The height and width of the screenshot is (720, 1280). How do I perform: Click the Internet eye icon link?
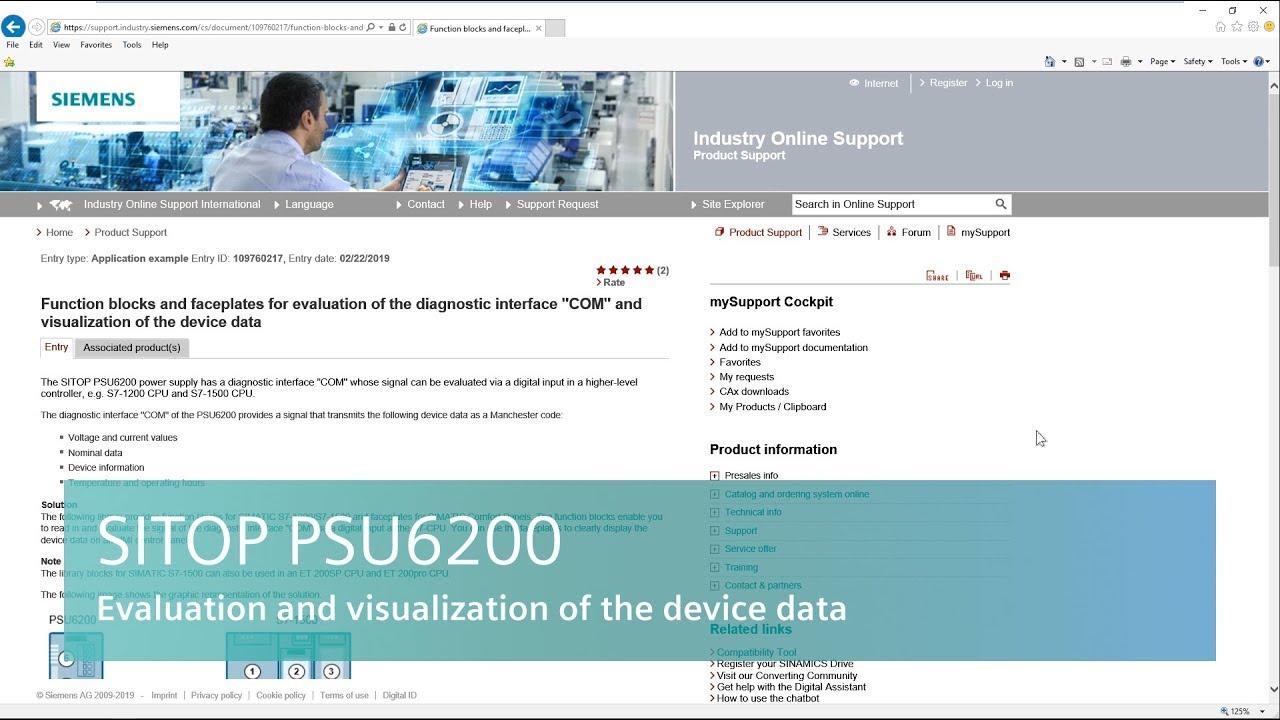click(874, 83)
